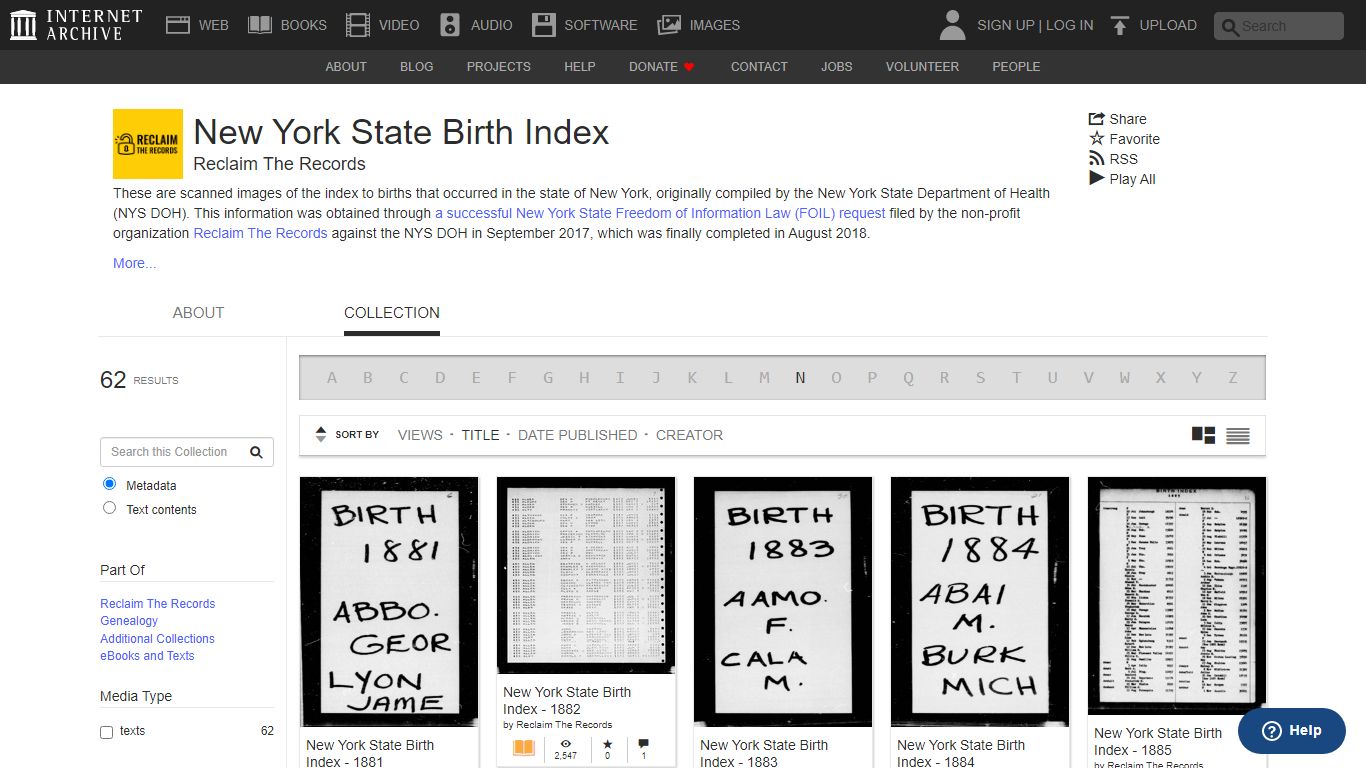Viewport: 1366px width, 768px height.
Task: Open eBooks and Texts link
Action: click(147, 656)
